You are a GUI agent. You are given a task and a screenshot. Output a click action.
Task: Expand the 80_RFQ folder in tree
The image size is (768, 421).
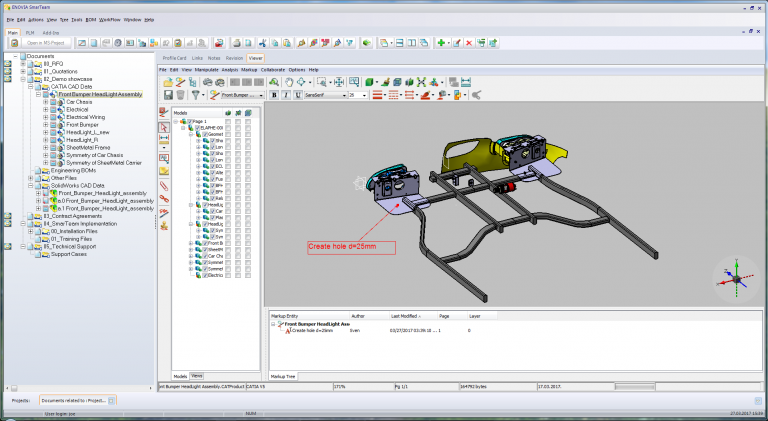(x=23, y=63)
